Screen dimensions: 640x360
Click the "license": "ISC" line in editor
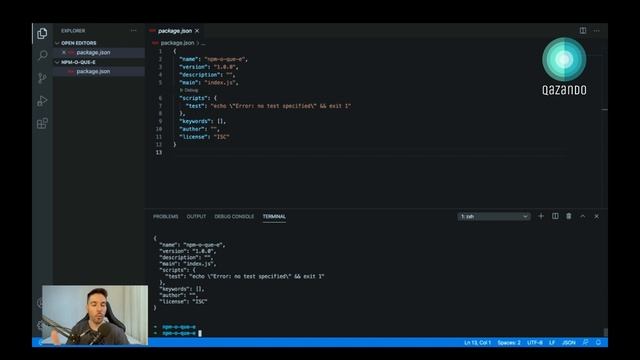click(204, 137)
